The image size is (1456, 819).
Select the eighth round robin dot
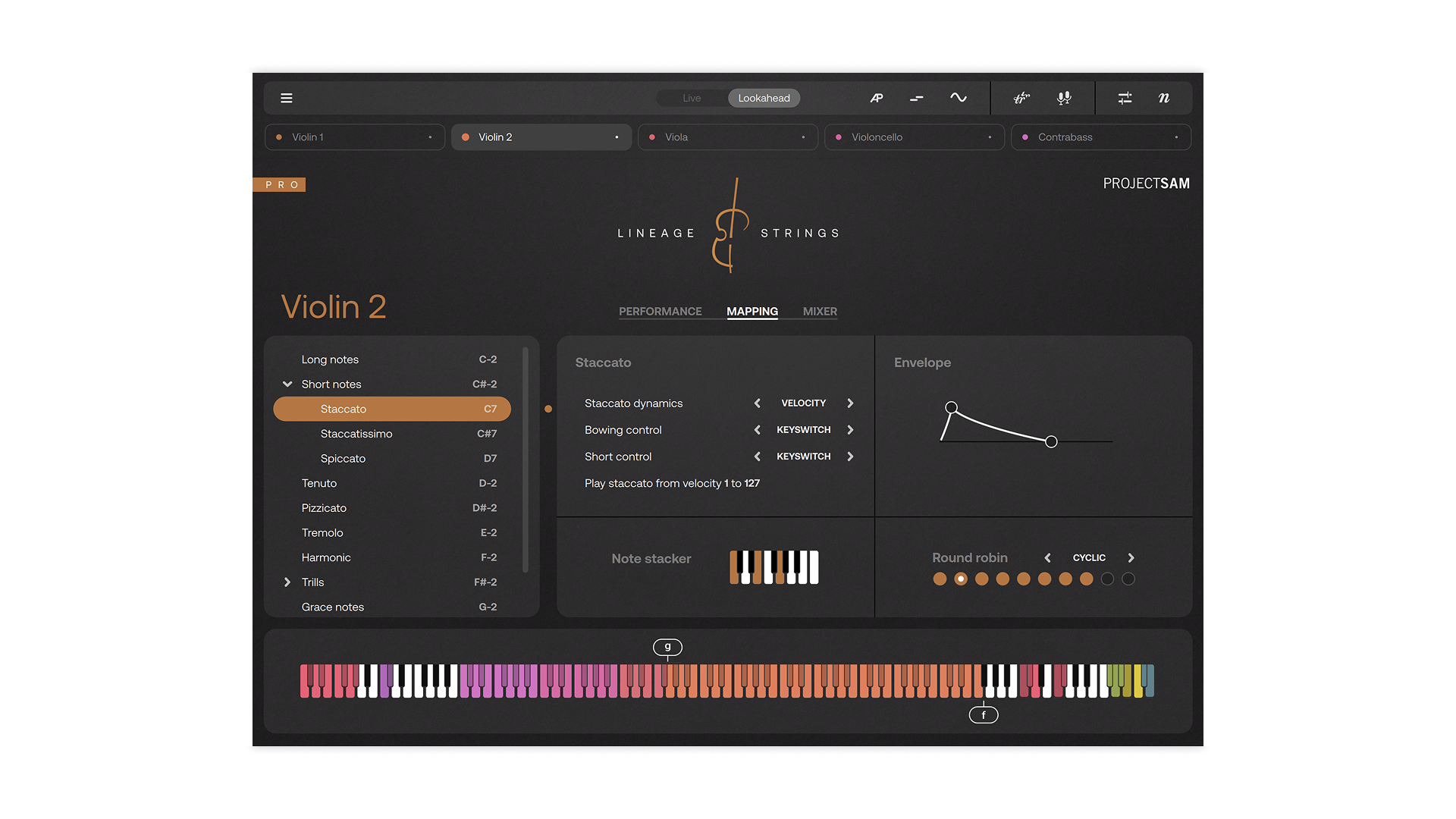[x=1087, y=579]
